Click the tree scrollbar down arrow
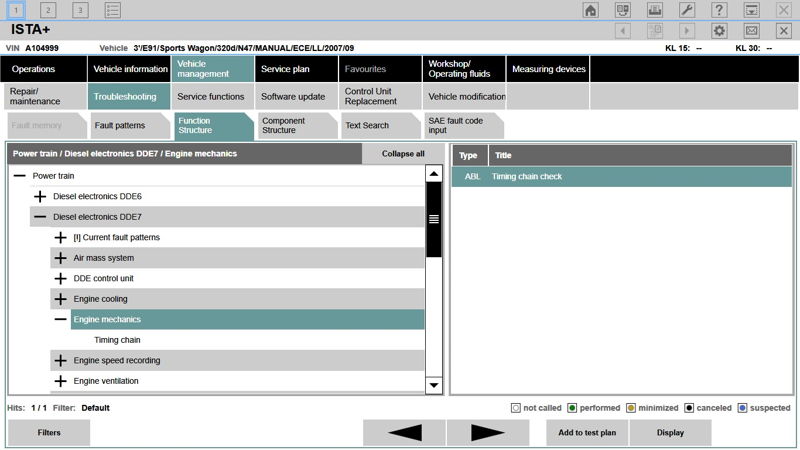Image resolution: width=800 pixels, height=450 pixels. tap(434, 385)
